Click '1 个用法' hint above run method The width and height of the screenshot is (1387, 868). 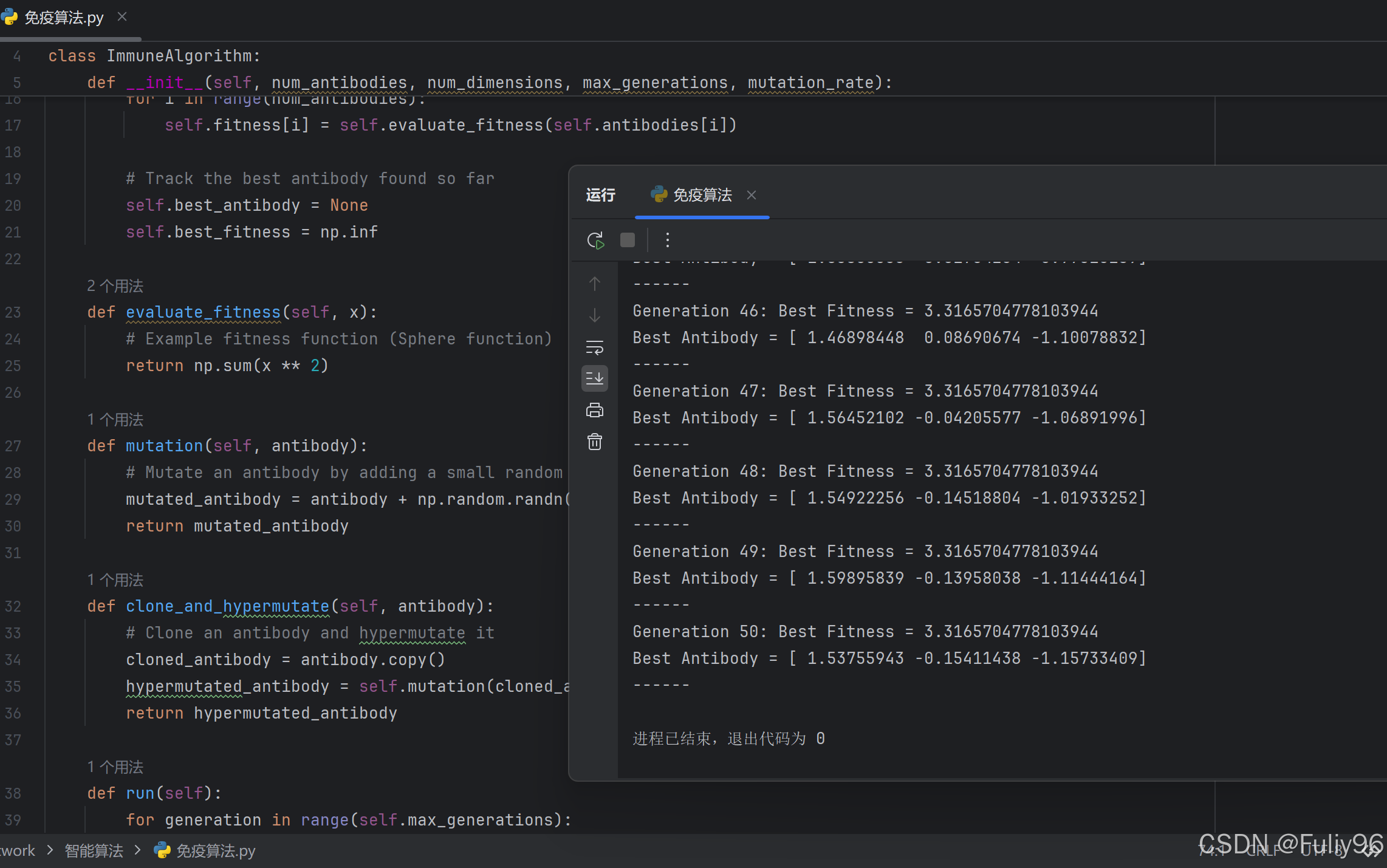coord(115,767)
